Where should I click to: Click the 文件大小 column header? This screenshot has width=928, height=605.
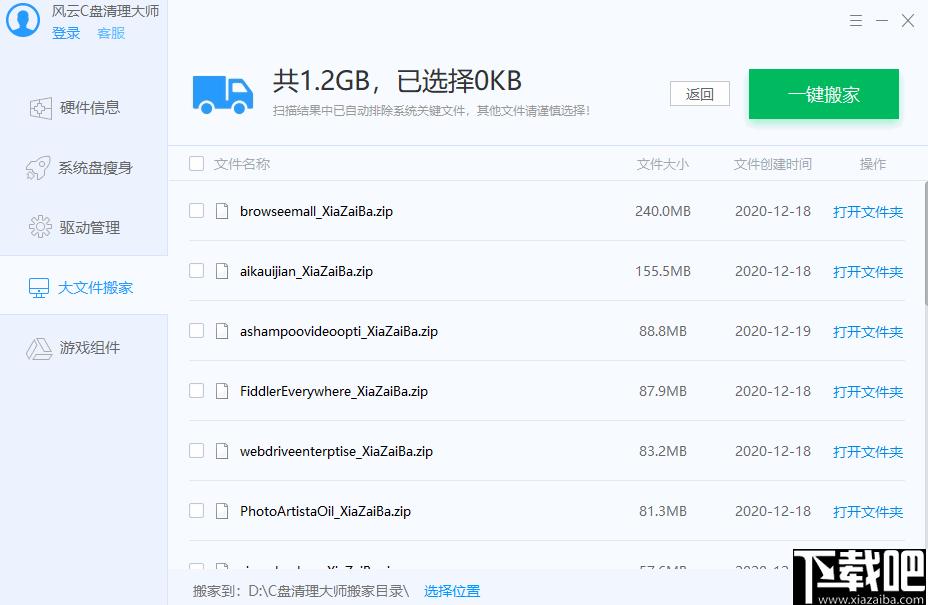pyautogui.click(x=663, y=164)
